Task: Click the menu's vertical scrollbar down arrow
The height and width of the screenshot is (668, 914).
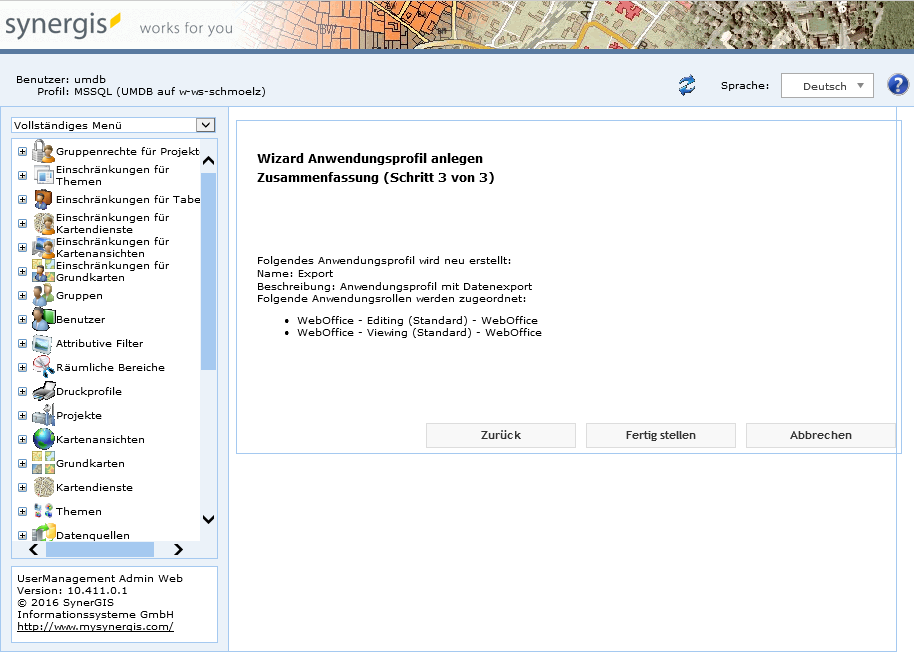Action: pos(208,519)
